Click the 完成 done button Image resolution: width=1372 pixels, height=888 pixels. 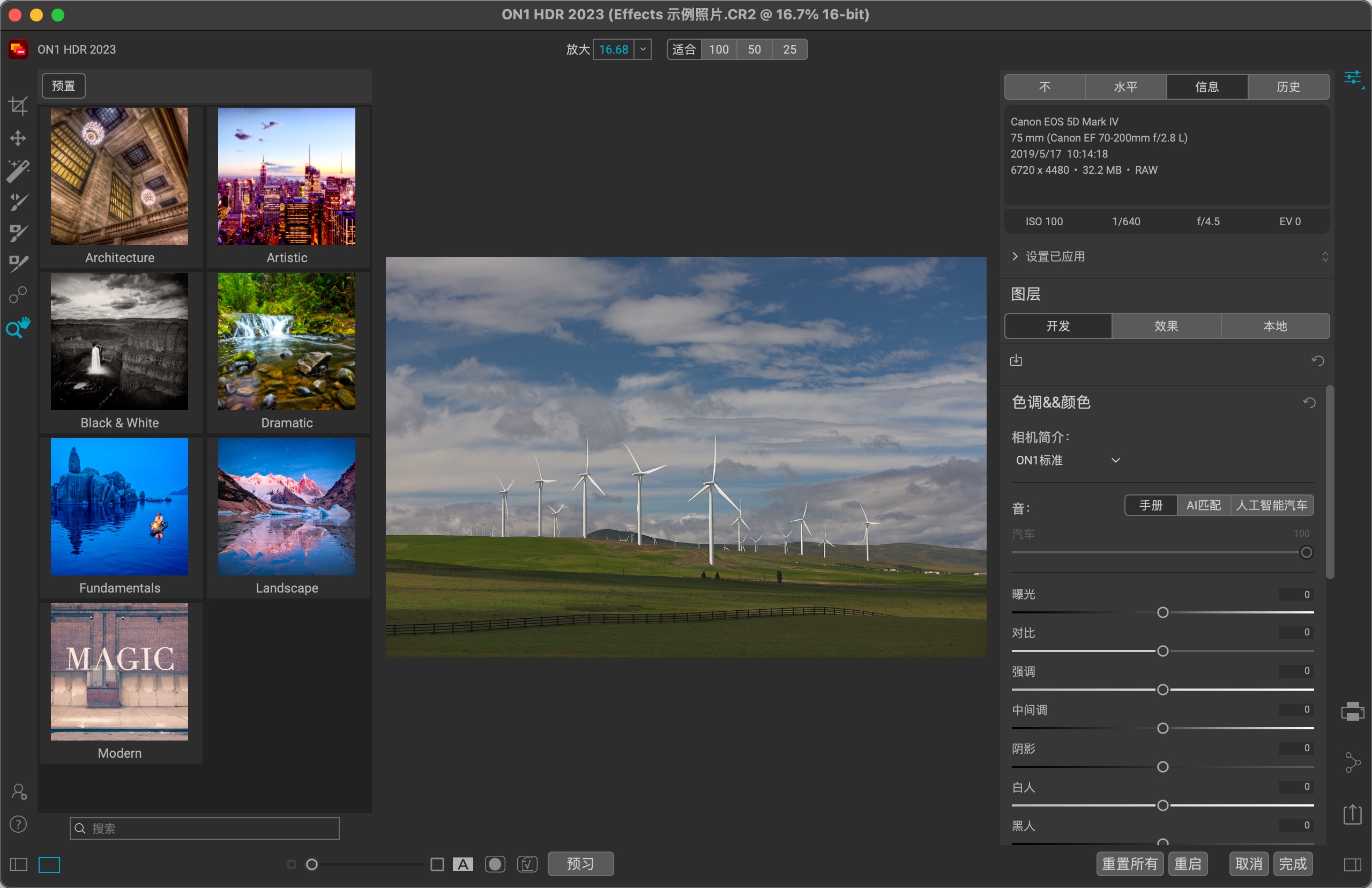(x=1293, y=864)
